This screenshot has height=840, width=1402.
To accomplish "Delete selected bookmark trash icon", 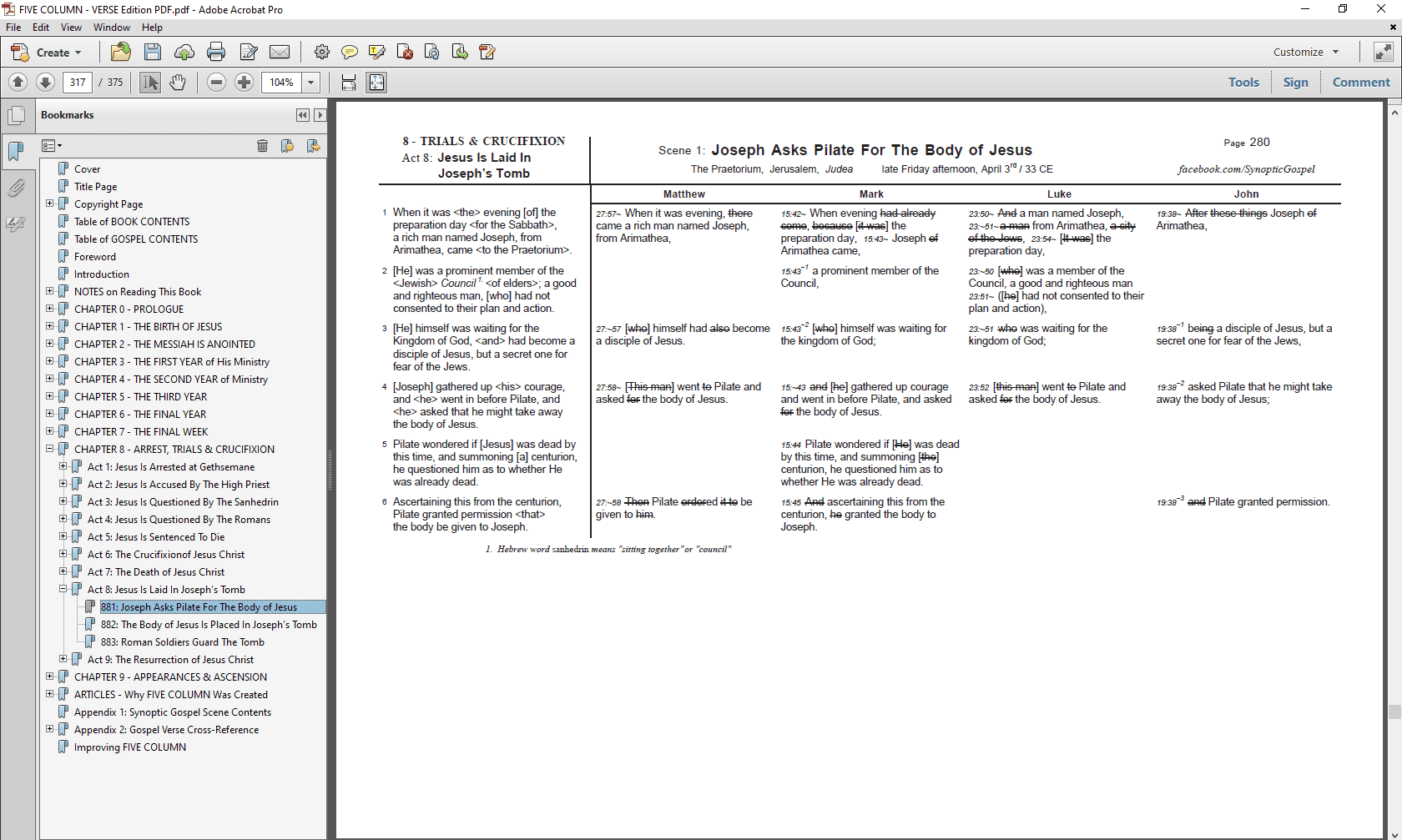I will click(x=262, y=146).
